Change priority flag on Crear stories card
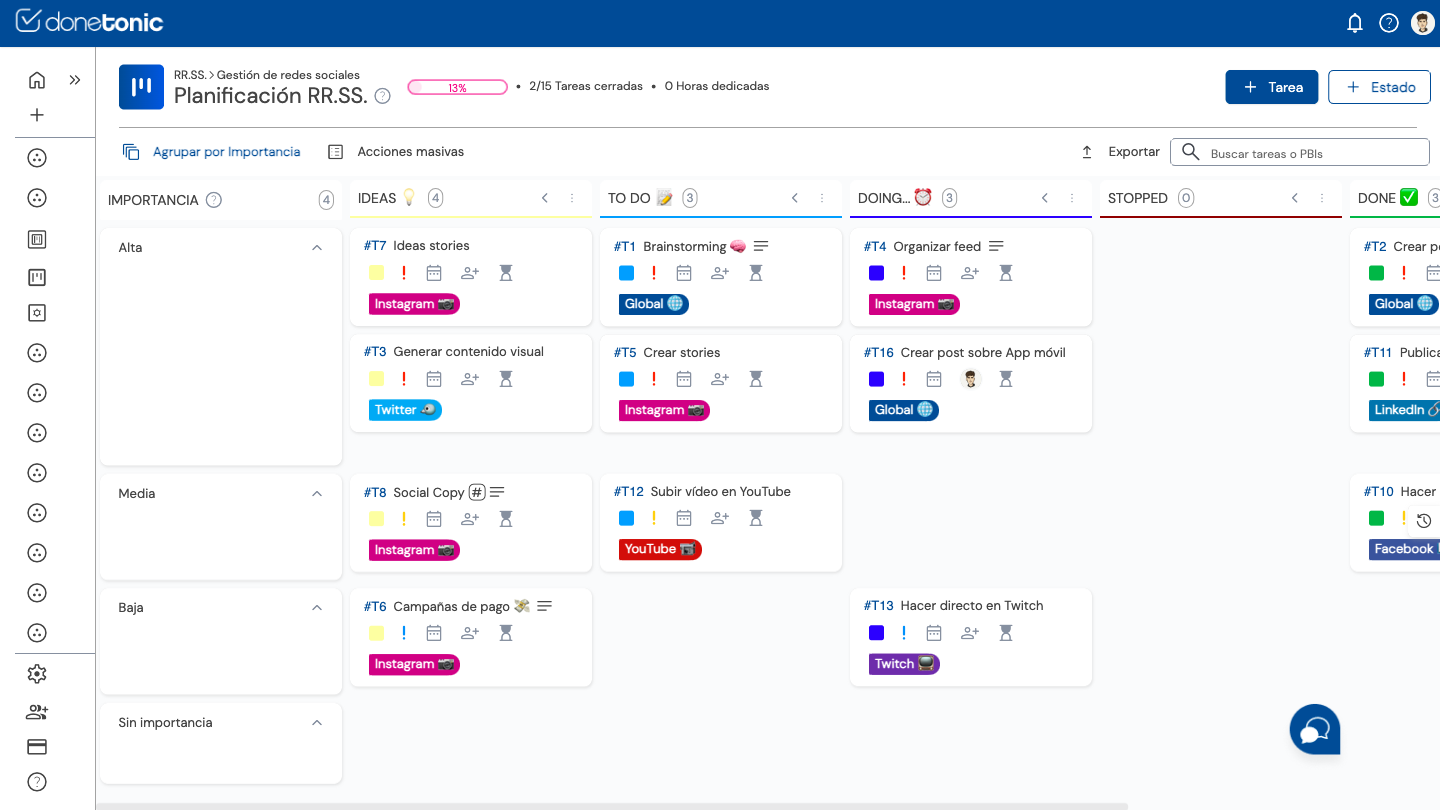The width and height of the screenshot is (1440, 810). (654, 379)
